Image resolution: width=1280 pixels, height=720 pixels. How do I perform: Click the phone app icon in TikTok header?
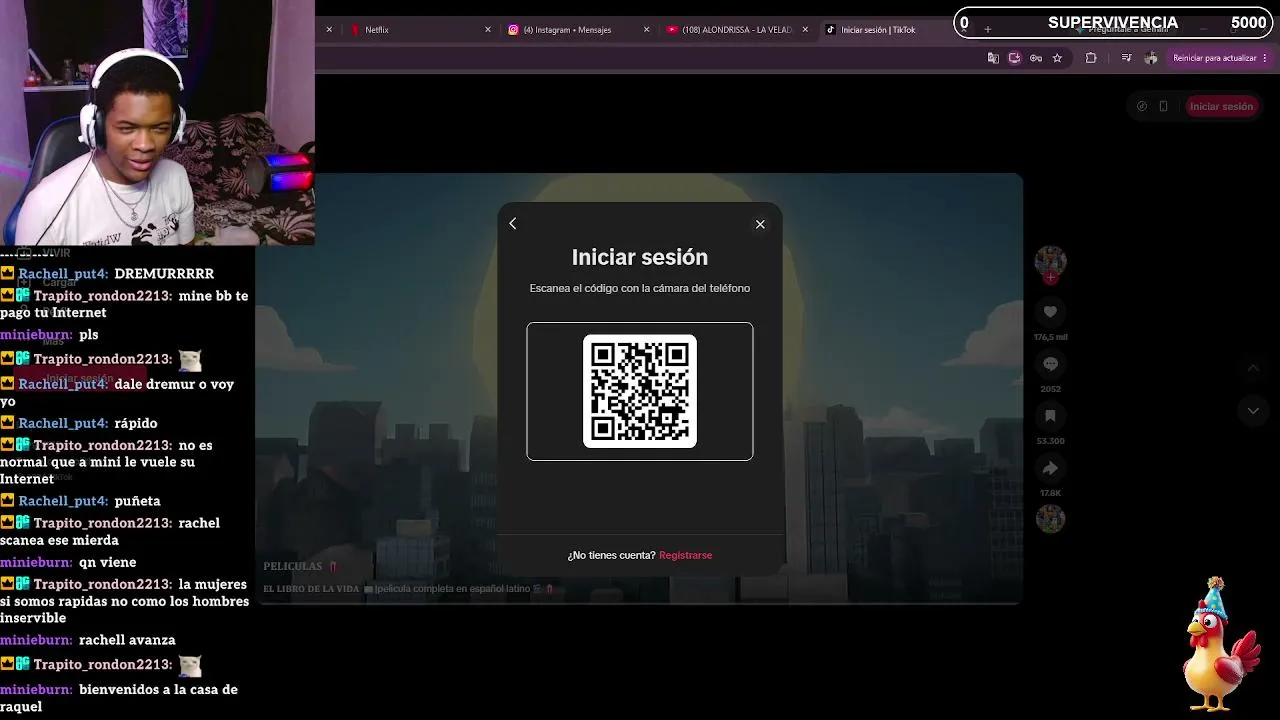tap(1163, 106)
